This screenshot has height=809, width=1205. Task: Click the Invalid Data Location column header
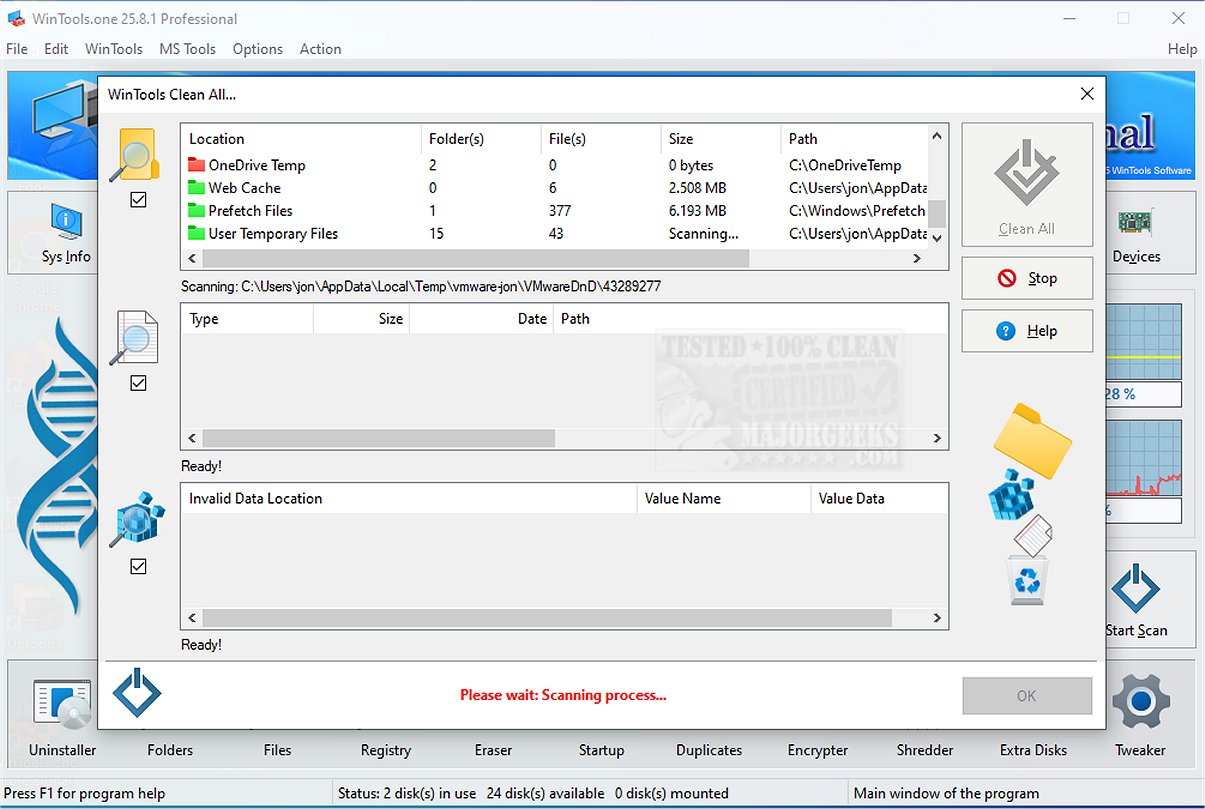[409, 498]
